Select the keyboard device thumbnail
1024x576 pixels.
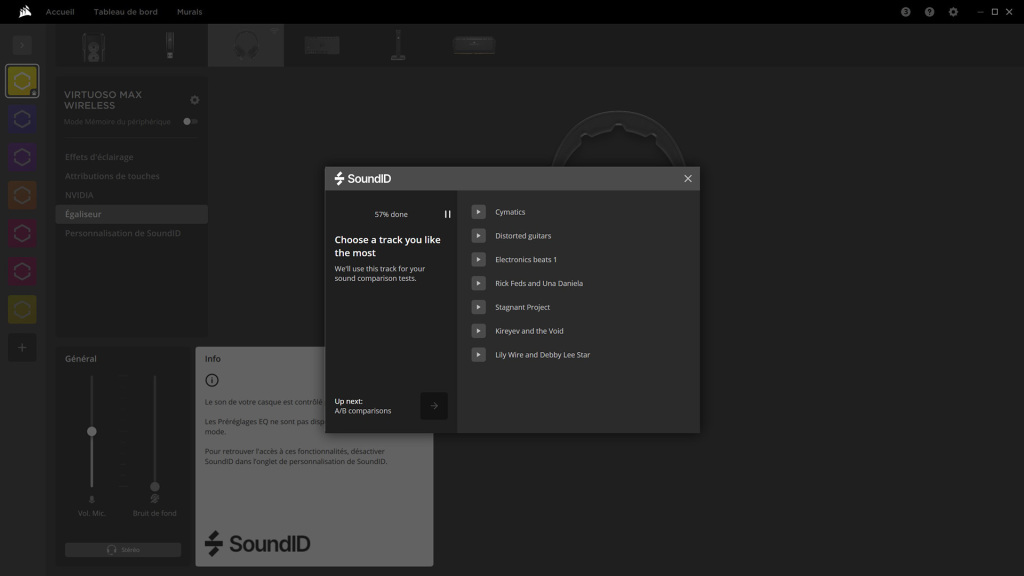(322, 45)
